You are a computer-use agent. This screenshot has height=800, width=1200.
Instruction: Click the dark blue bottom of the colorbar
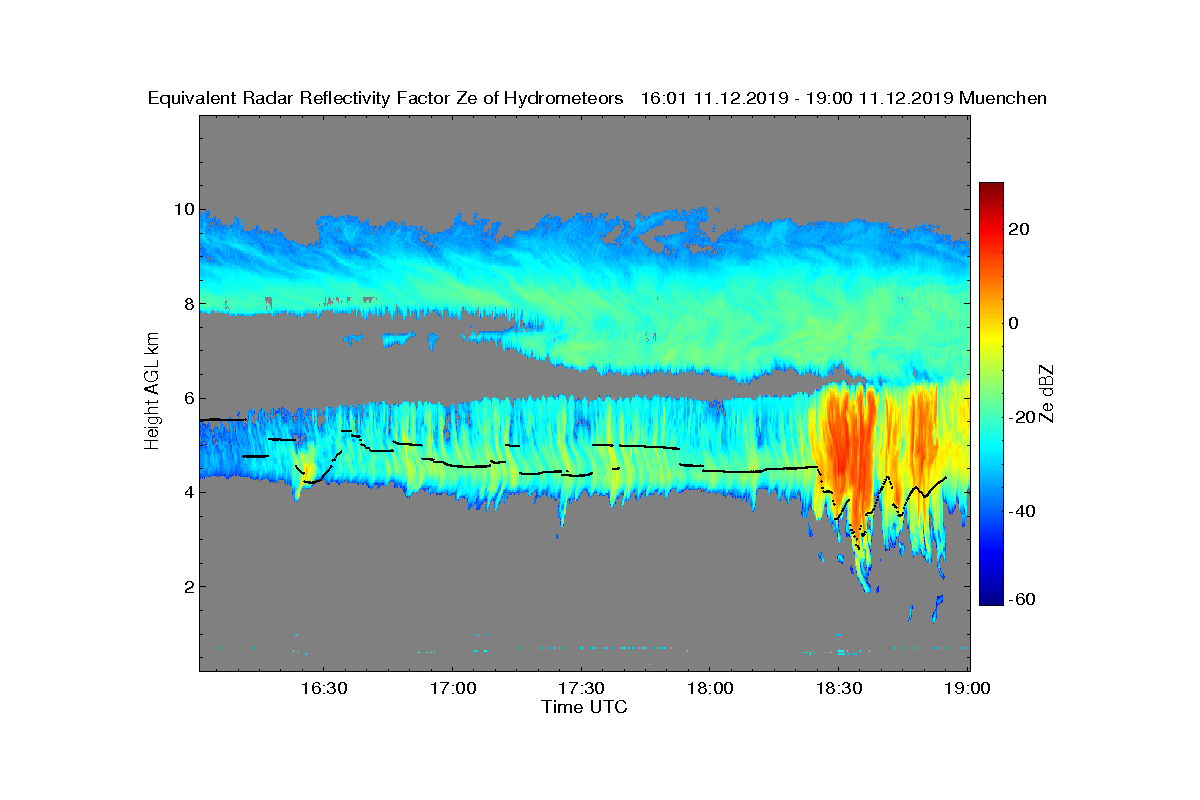[991, 598]
